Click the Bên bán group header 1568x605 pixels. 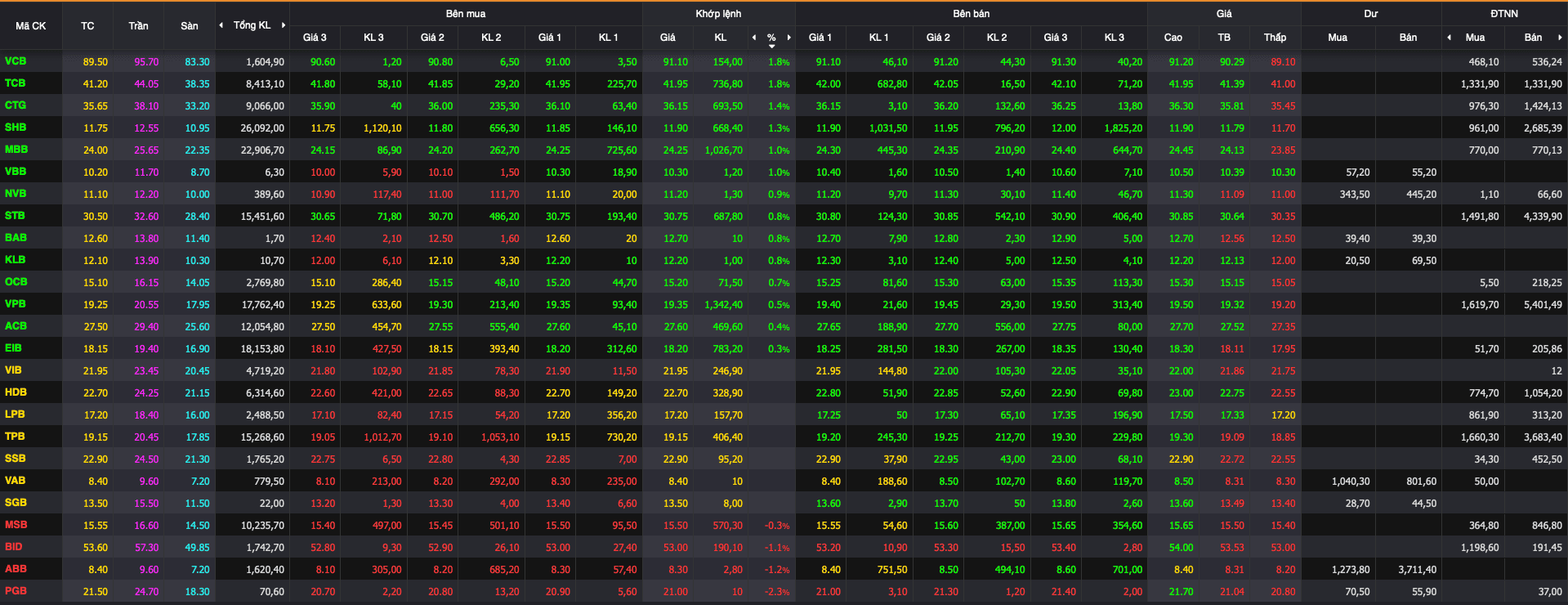pyautogui.click(x=971, y=14)
